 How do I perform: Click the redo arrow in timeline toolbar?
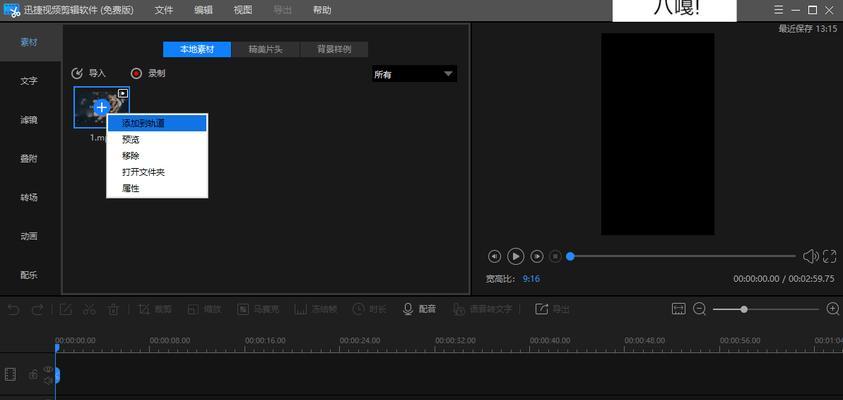[x=38, y=310]
